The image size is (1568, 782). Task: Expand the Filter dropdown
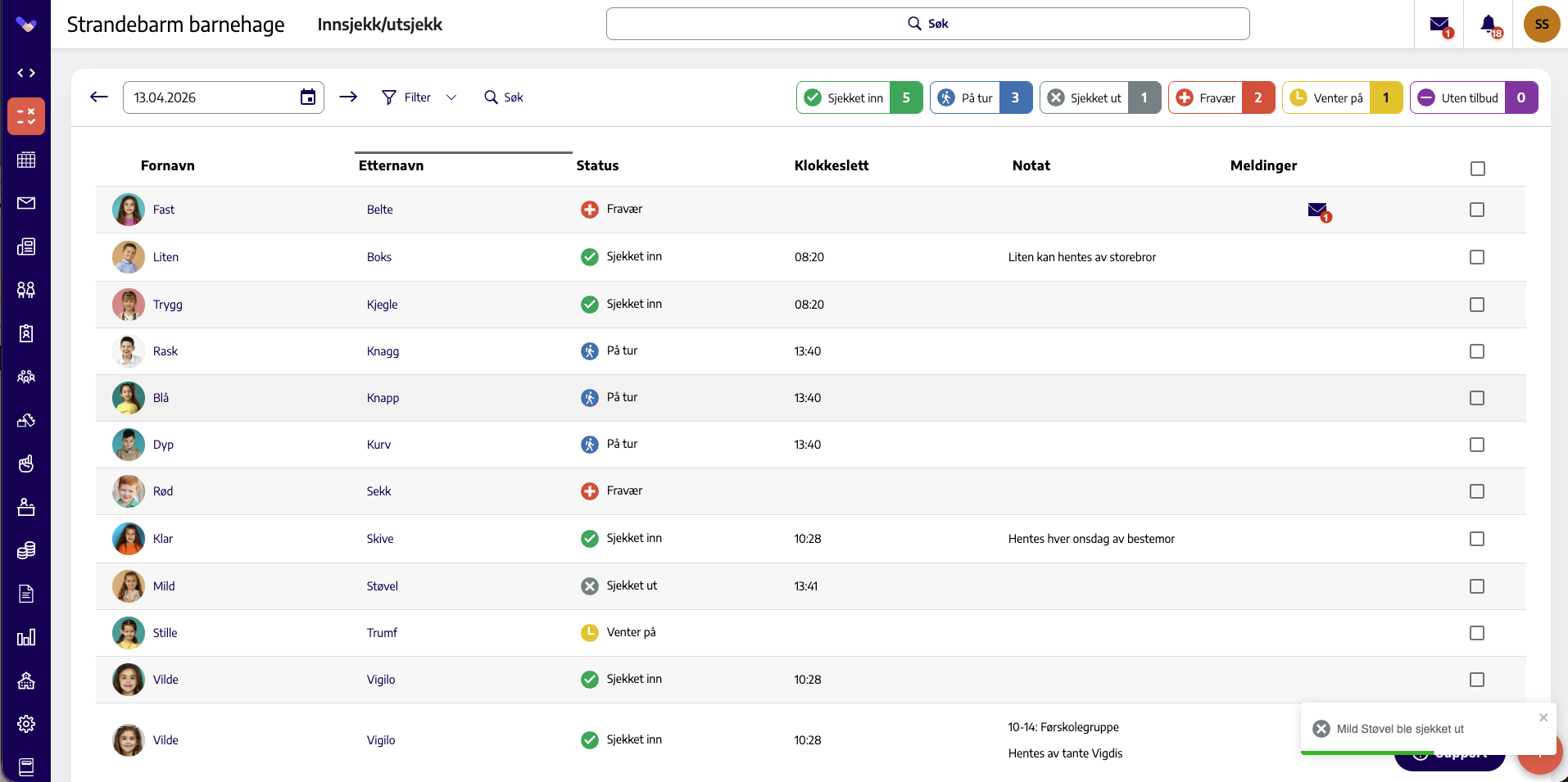tap(419, 97)
